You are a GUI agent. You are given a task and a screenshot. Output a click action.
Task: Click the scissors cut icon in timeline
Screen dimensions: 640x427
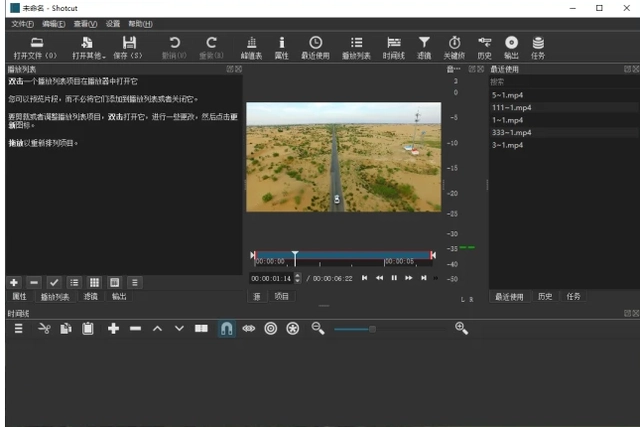click(43, 328)
